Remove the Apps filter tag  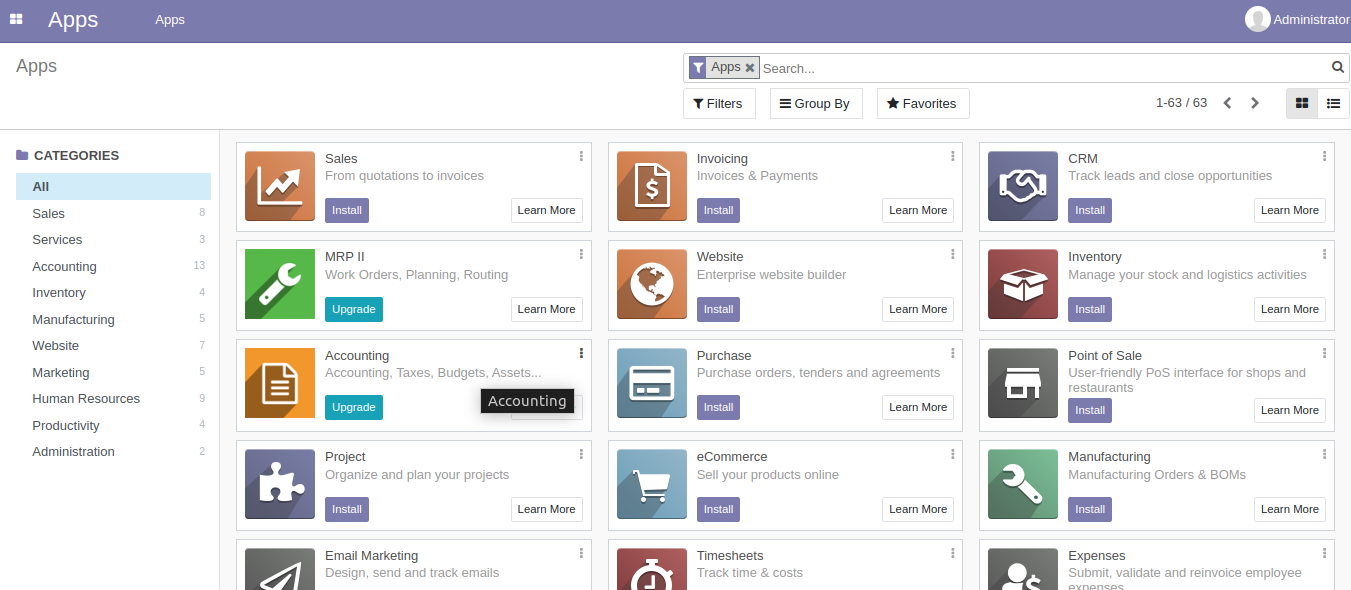point(750,68)
